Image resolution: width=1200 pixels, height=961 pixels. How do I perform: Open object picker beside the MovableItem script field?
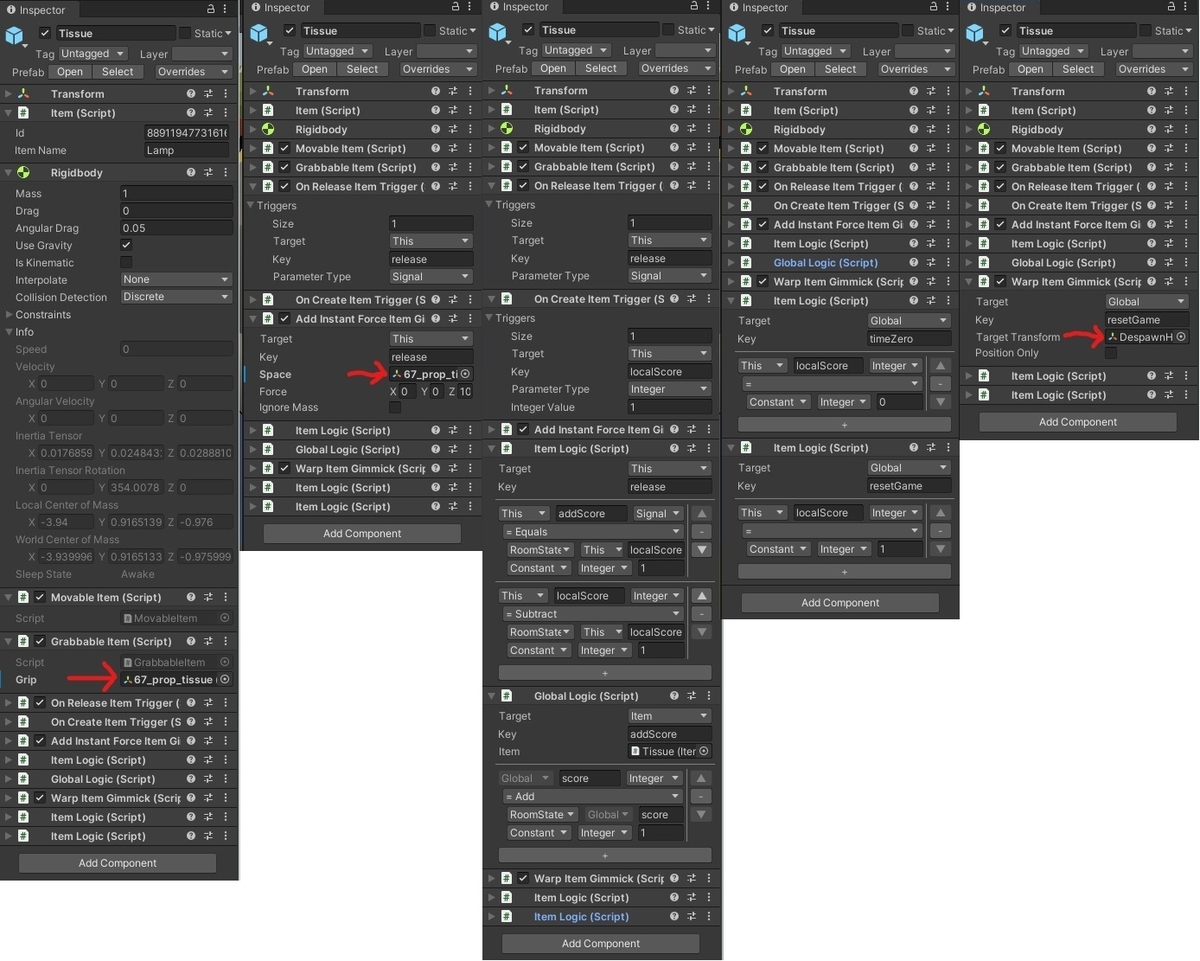point(224,619)
